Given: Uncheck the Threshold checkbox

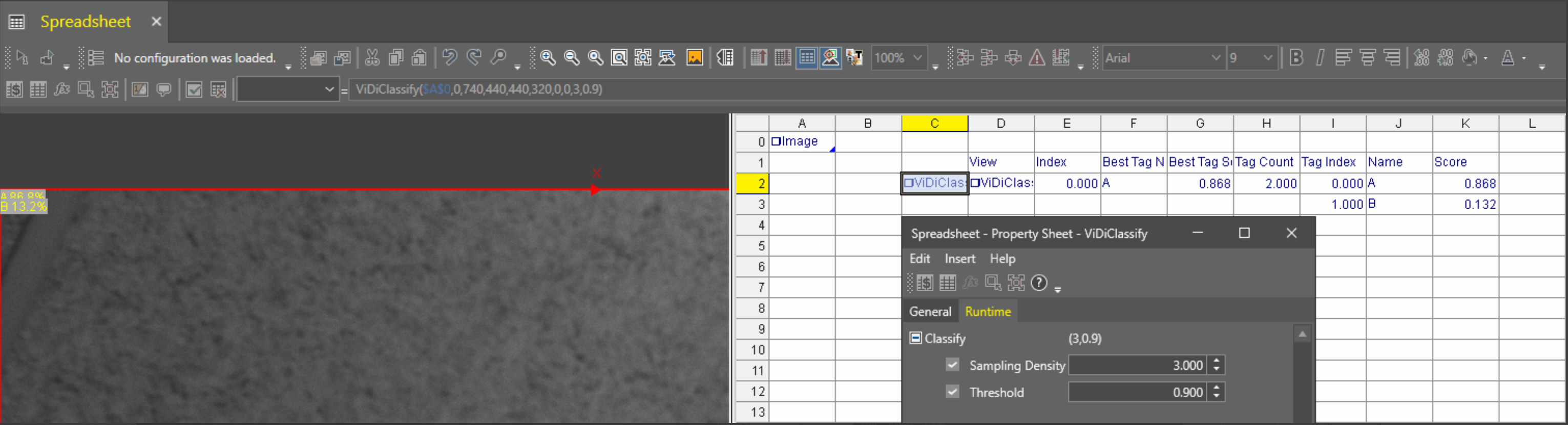Looking at the screenshot, I should pyautogui.click(x=952, y=392).
